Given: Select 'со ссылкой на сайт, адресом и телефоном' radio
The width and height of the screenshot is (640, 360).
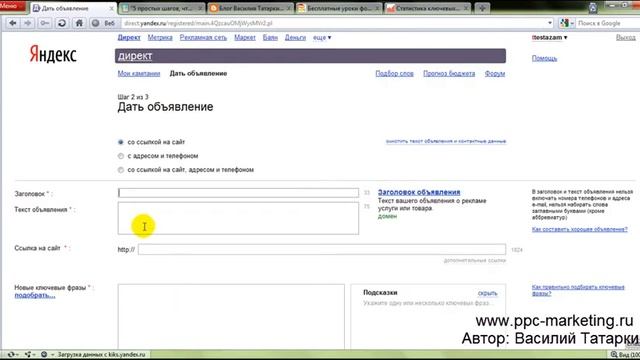Looking at the screenshot, I should 120,170.
